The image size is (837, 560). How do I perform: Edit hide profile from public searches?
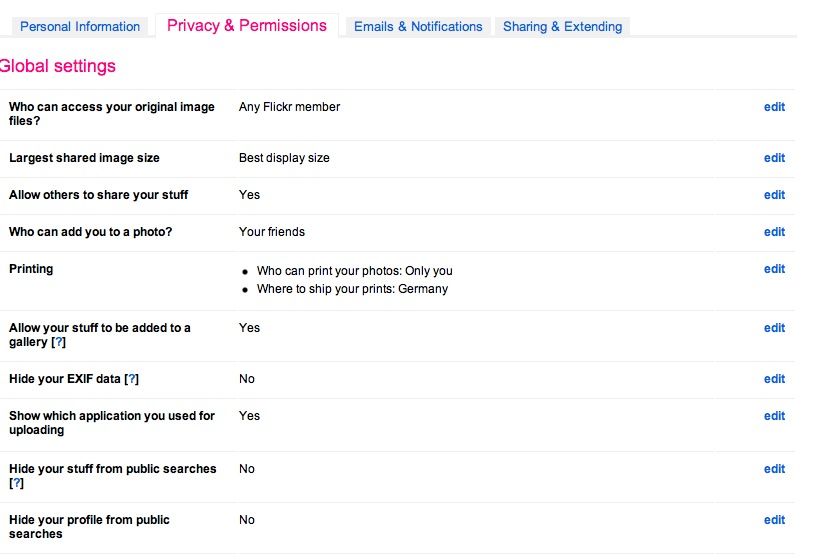(x=774, y=520)
